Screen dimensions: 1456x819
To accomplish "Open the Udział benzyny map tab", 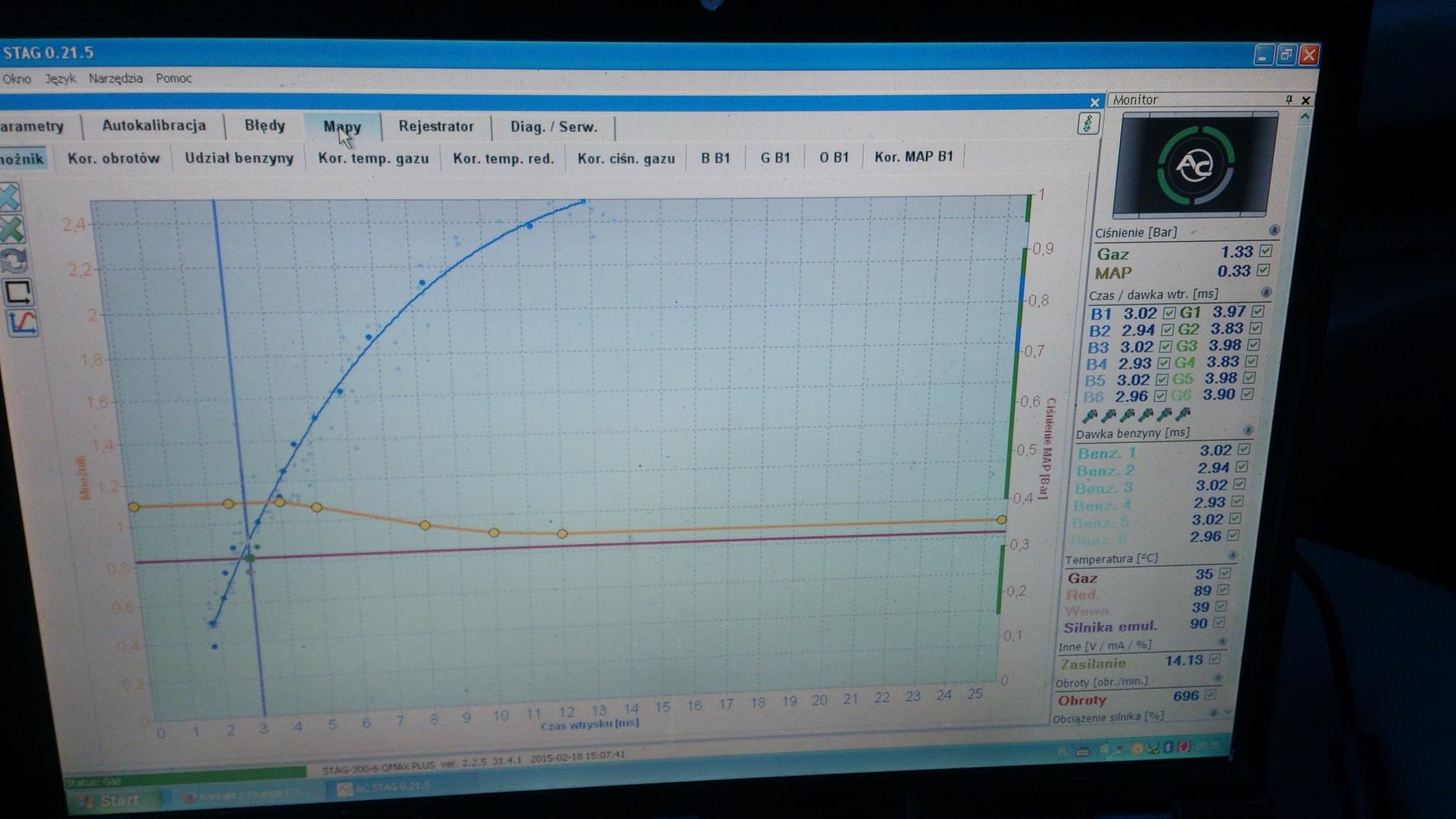I will coord(239,158).
